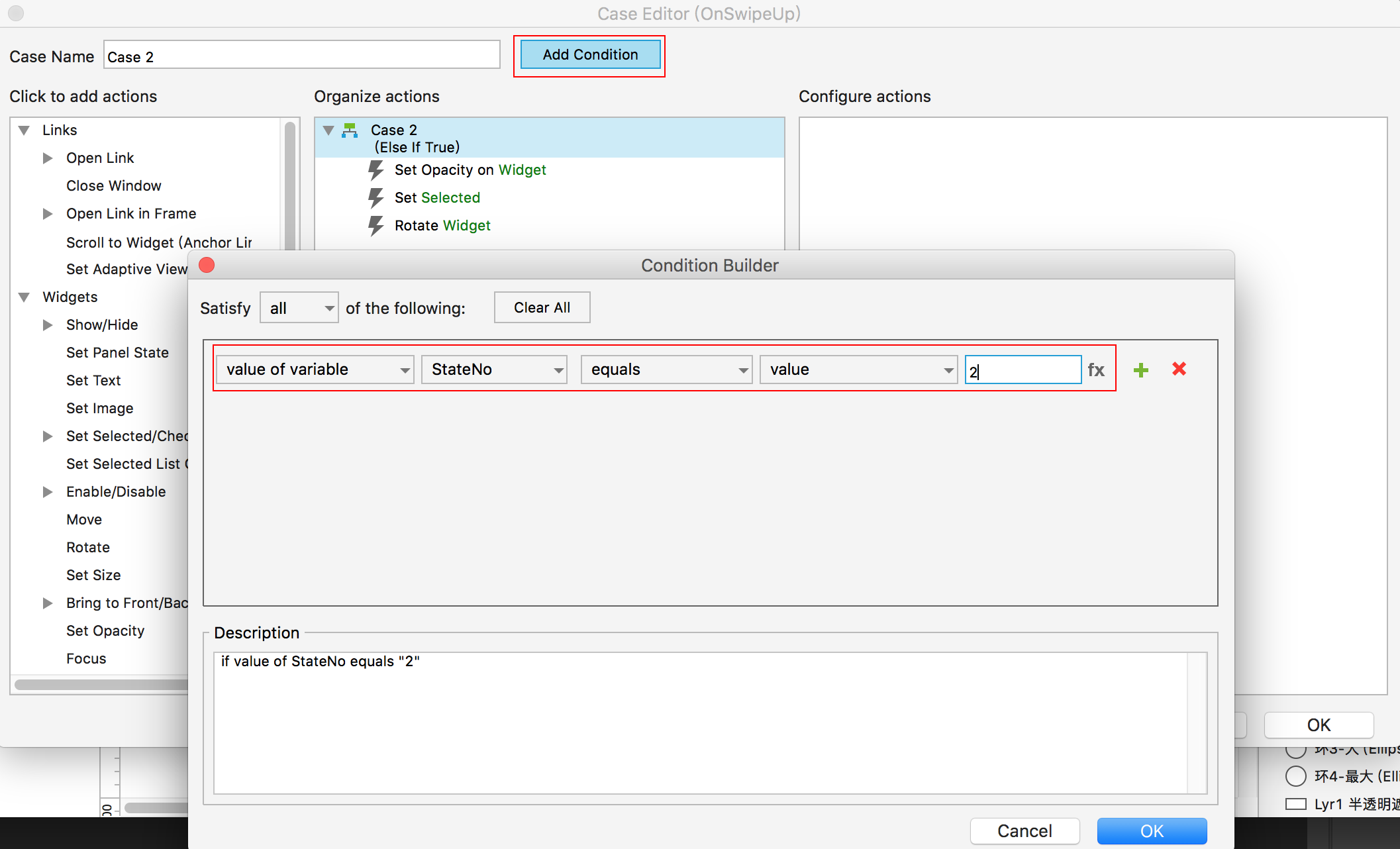
Task: Click the green plus add-row icon
Action: point(1140,370)
